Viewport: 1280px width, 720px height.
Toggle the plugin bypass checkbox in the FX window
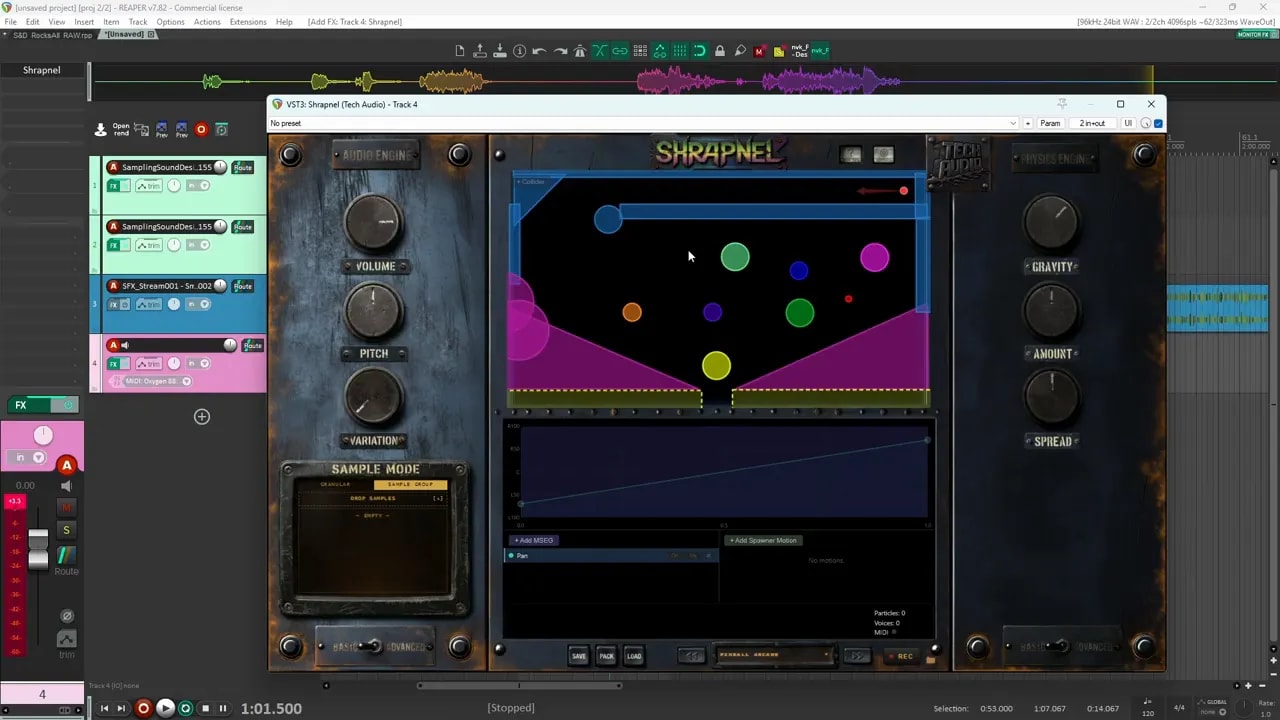(1158, 123)
